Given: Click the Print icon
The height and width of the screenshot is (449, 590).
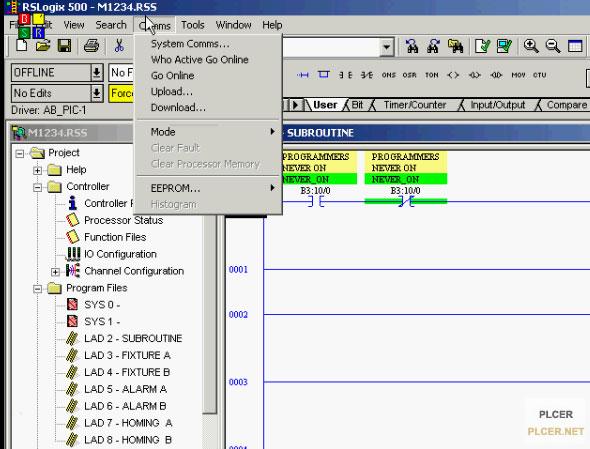Looking at the screenshot, I should 91,46.
